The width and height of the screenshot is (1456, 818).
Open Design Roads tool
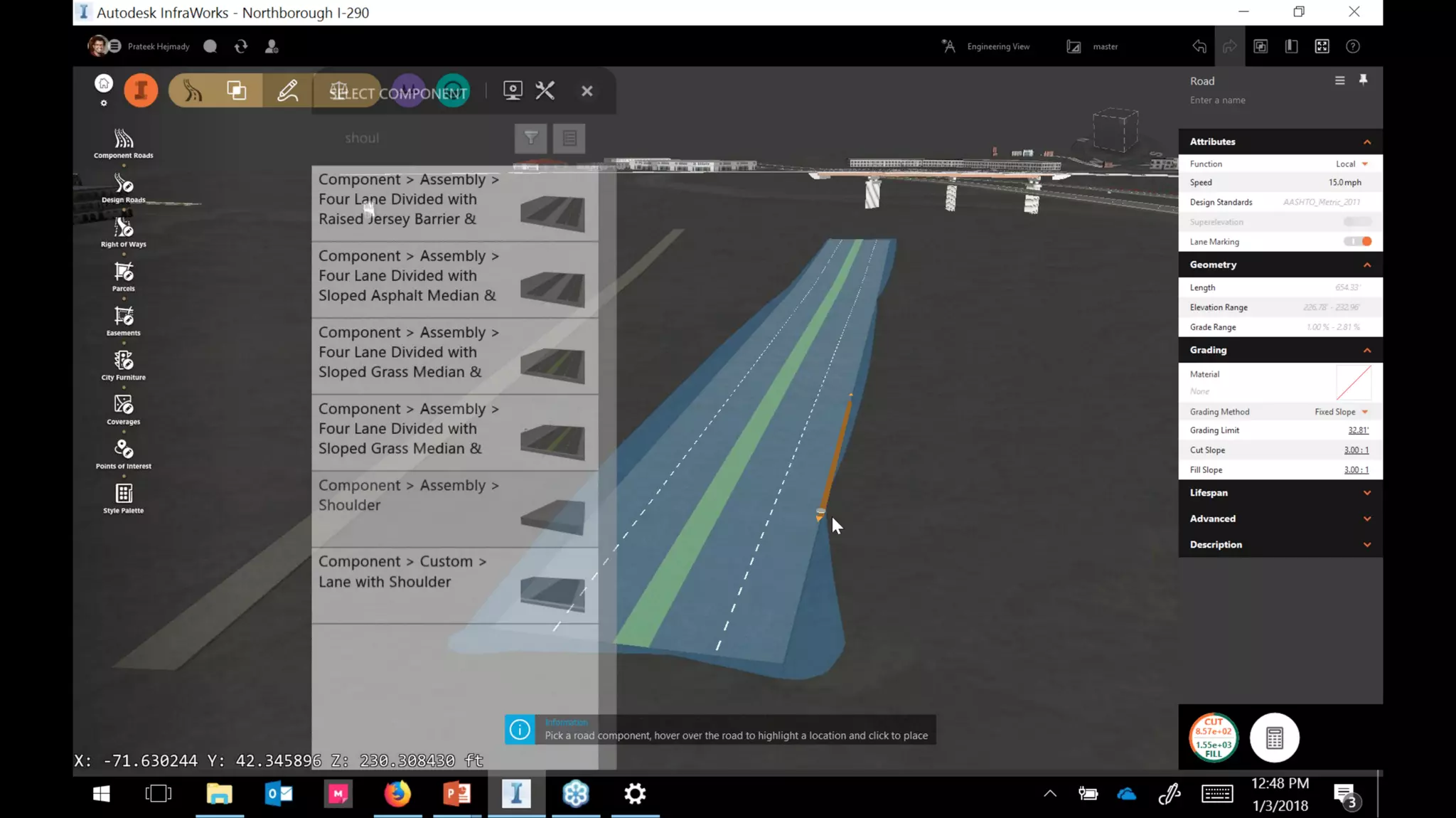pos(124,188)
